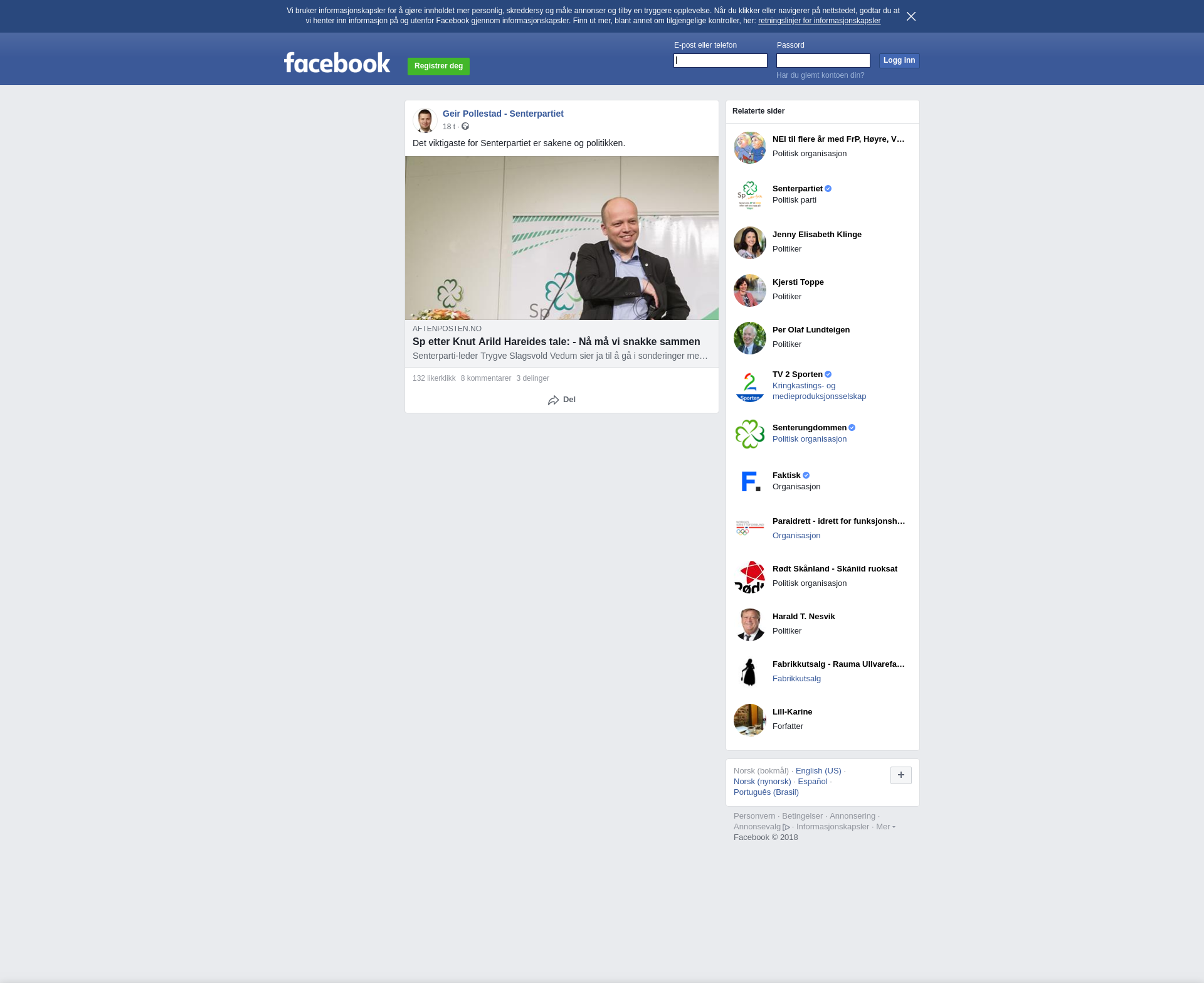
Task: Click Senterungdommen verified badge
Action: pos(852,428)
